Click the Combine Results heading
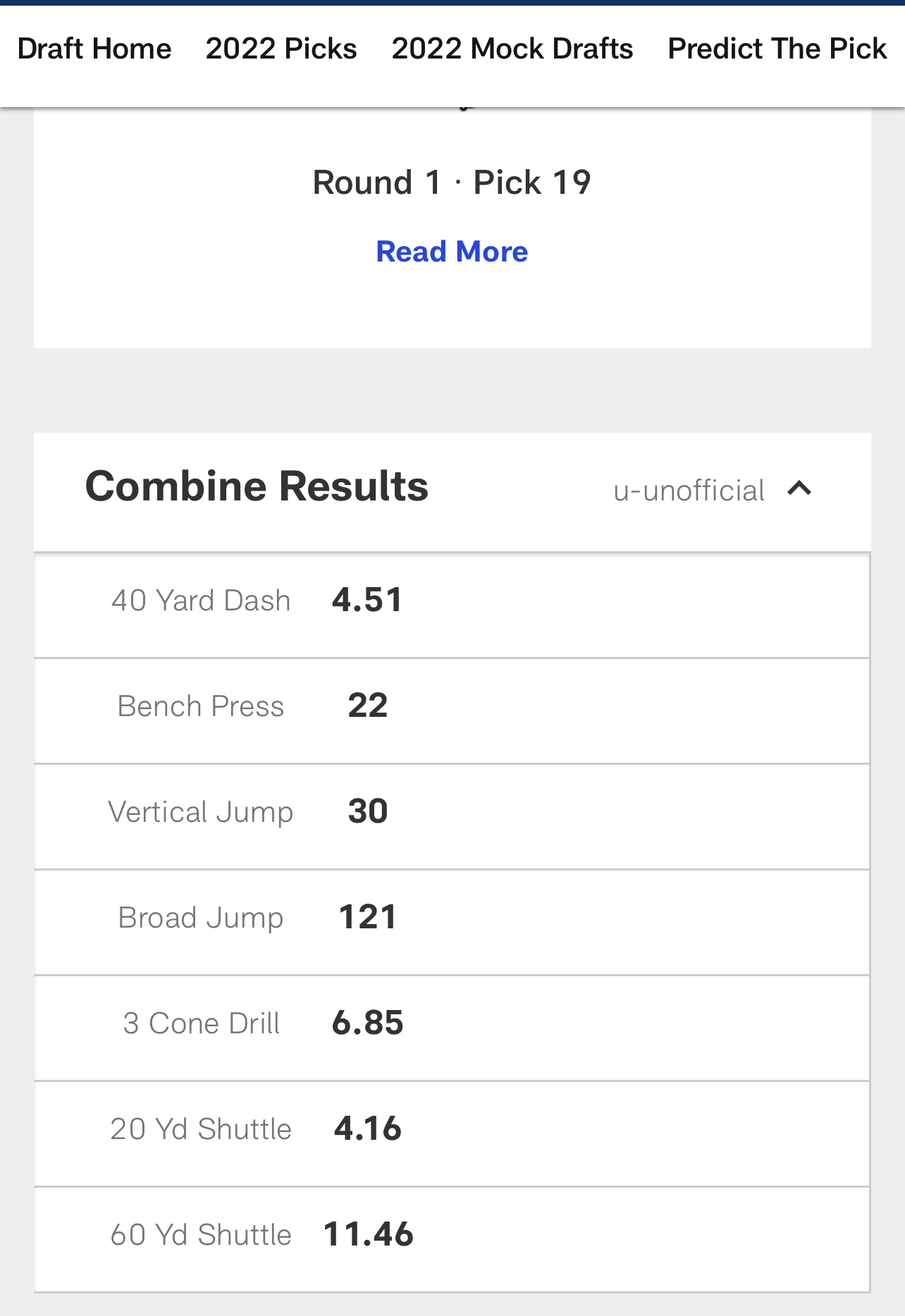Image resolution: width=905 pixels, height=1316 pixels. (x=257, y=486)
